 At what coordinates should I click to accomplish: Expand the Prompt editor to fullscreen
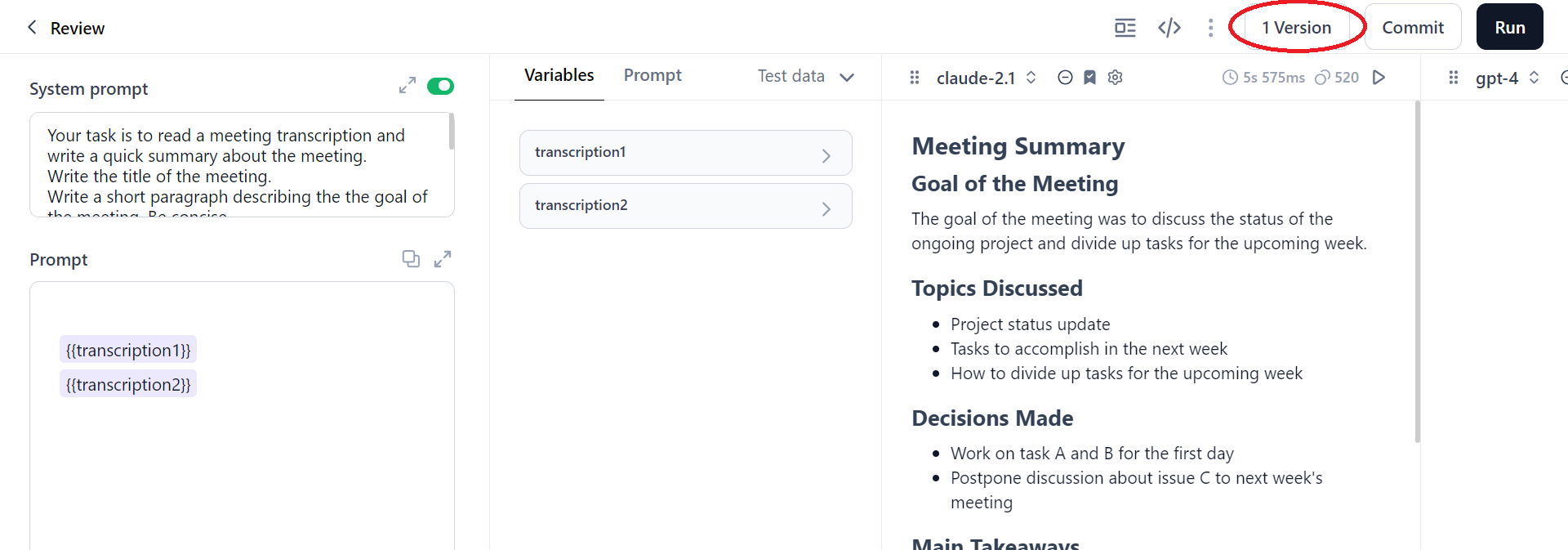443,259
